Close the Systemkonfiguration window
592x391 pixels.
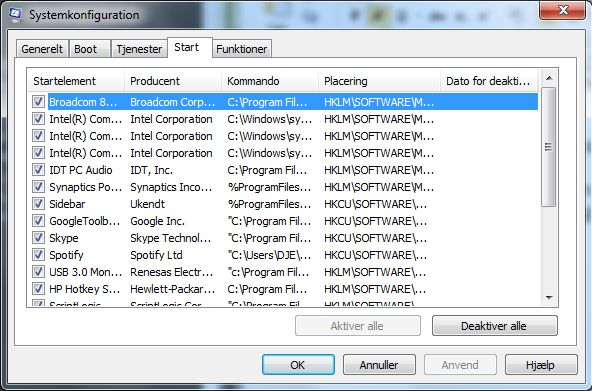[x=562, y=10]
